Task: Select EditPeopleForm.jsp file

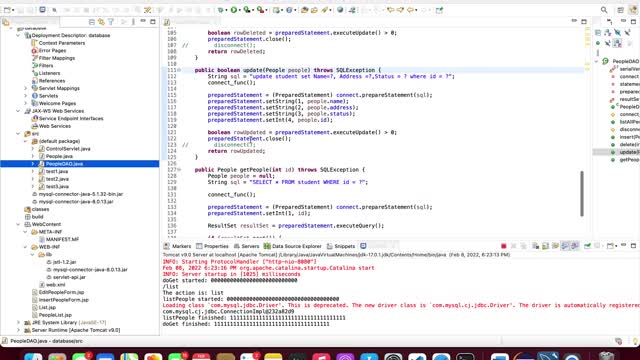Action: [61, 292]
